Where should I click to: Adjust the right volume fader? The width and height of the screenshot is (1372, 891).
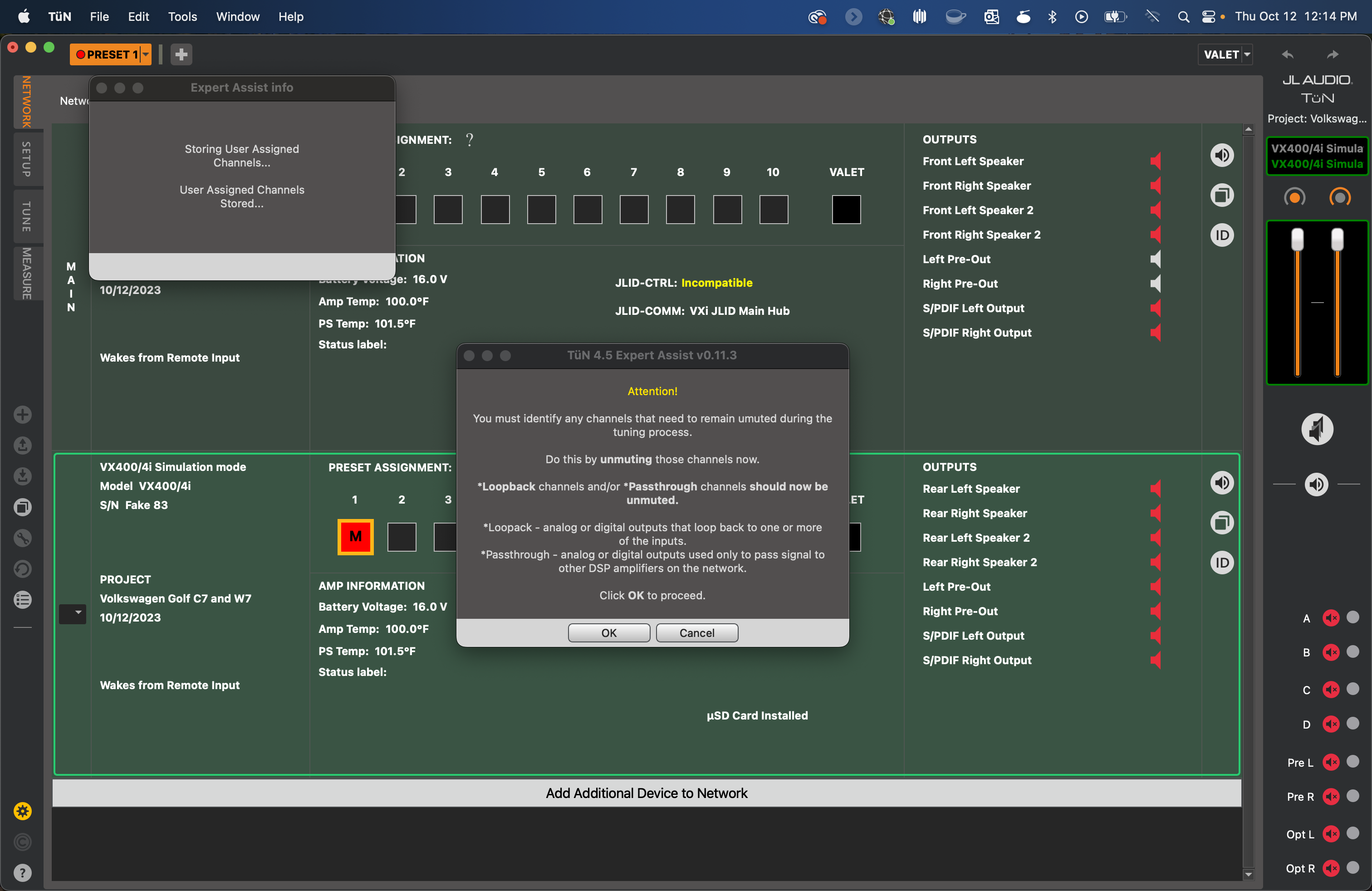[1338, 239]
